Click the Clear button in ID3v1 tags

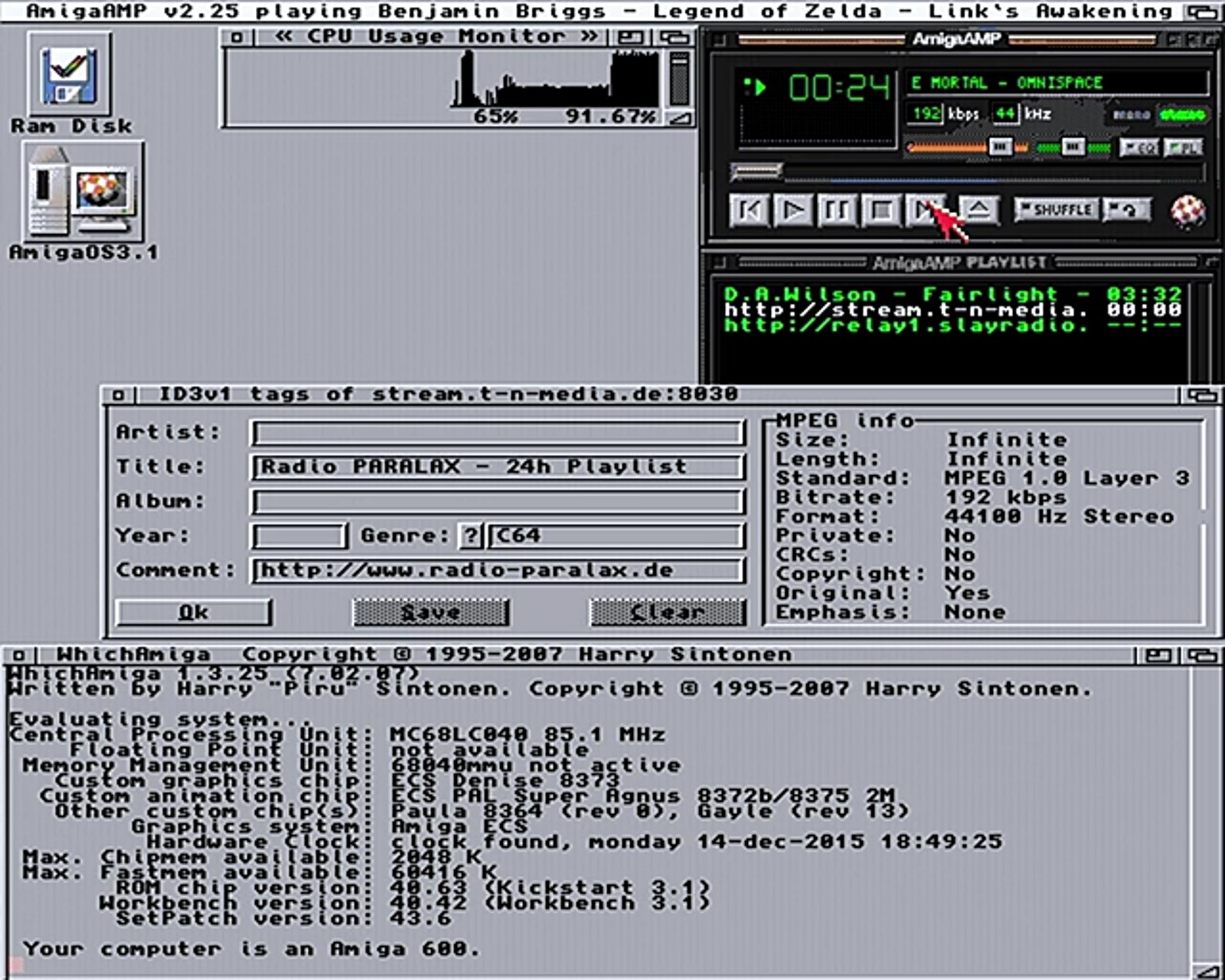click(668, 612)
